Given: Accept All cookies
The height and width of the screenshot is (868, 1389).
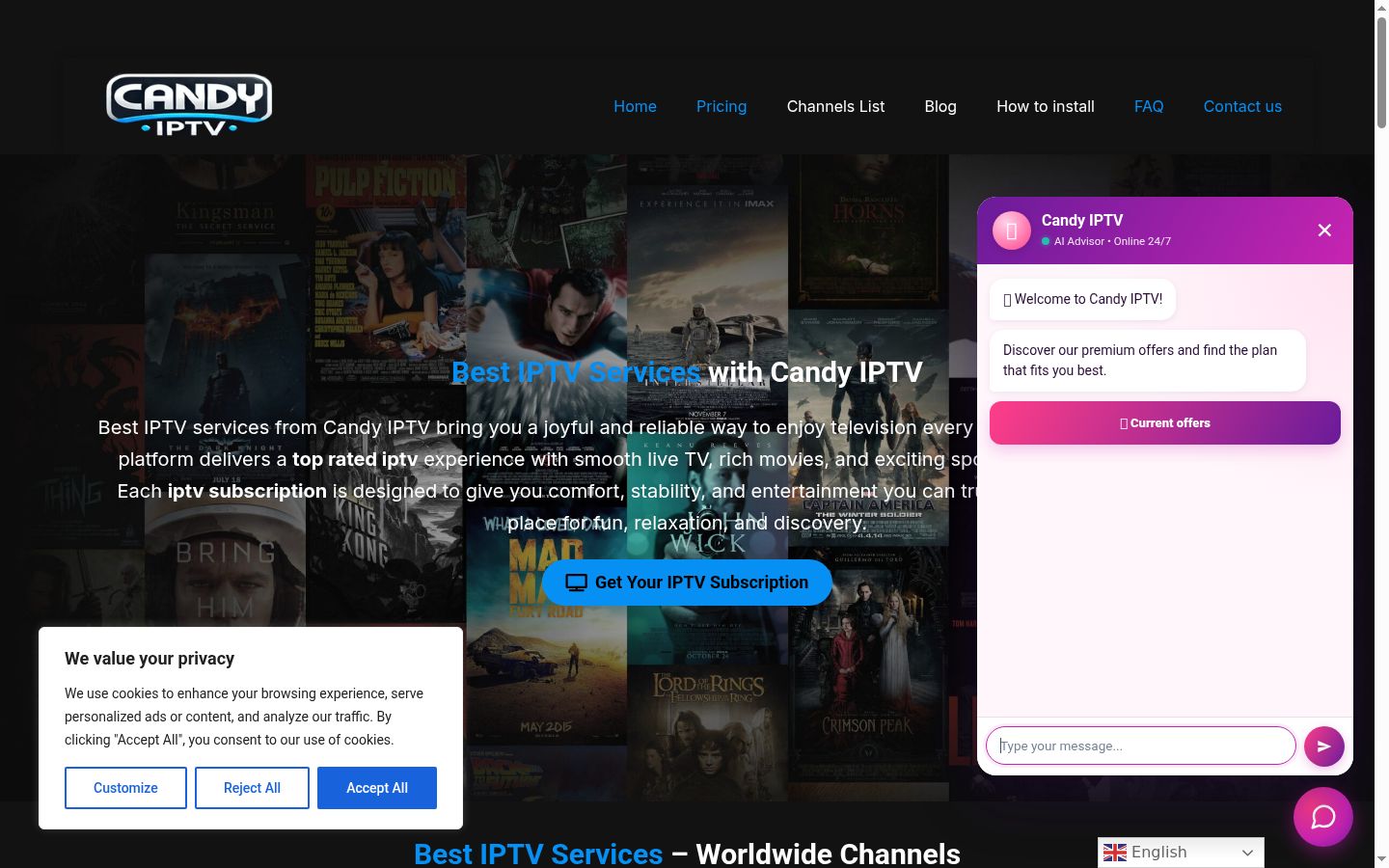Looking at the screenshot, I should 377,788.
